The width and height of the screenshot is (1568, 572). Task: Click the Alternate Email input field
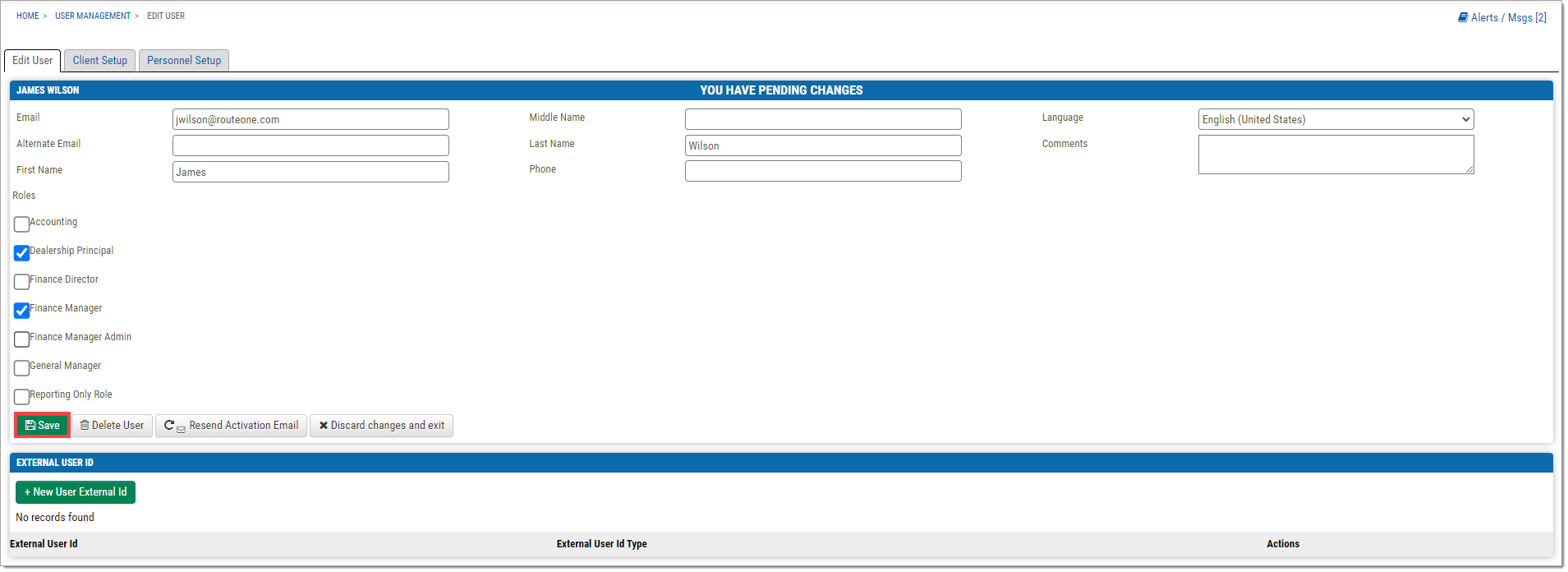click(x=310, y=145)
